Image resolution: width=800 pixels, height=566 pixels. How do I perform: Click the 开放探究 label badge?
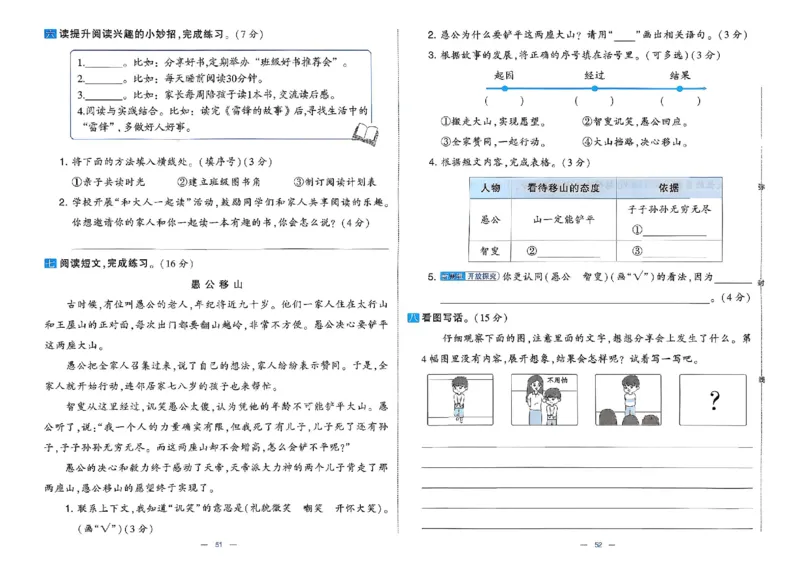click(482, 276)
